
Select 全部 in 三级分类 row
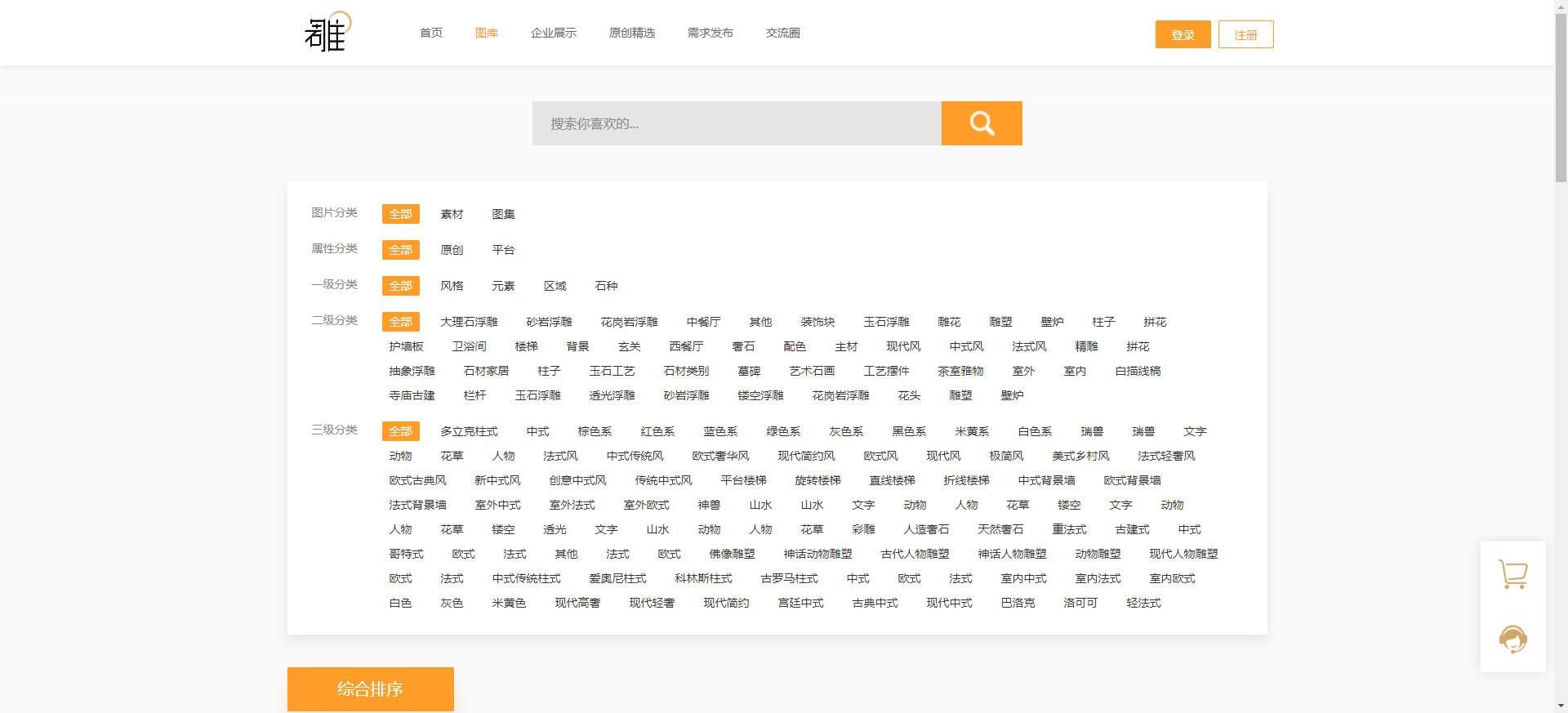pyautogui.click(x=401, y=431)
